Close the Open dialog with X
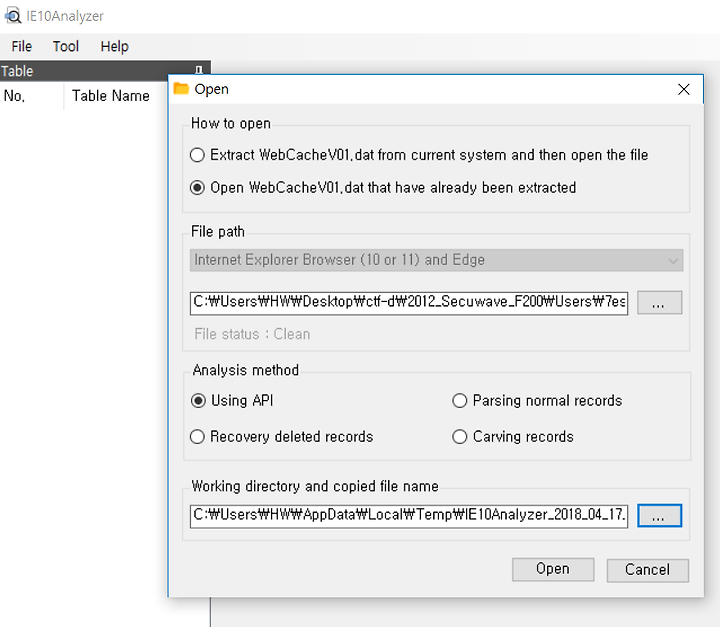Image resolution: width=720 pixels, height=627 pixels. [683, 89]
